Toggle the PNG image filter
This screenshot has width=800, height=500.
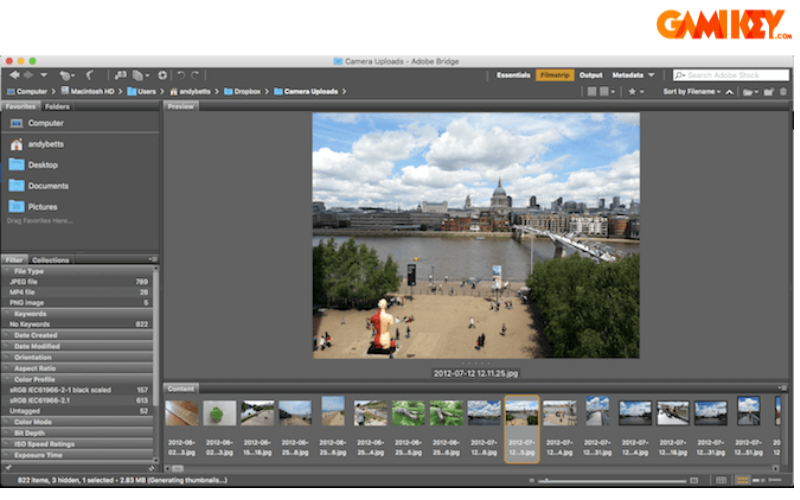coord(78,303)
